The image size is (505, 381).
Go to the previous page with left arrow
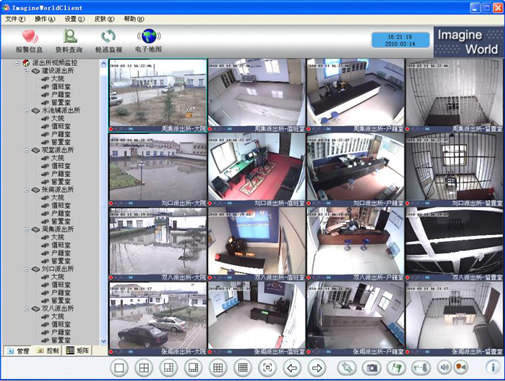pyautogui.click(x=292, y=368)
